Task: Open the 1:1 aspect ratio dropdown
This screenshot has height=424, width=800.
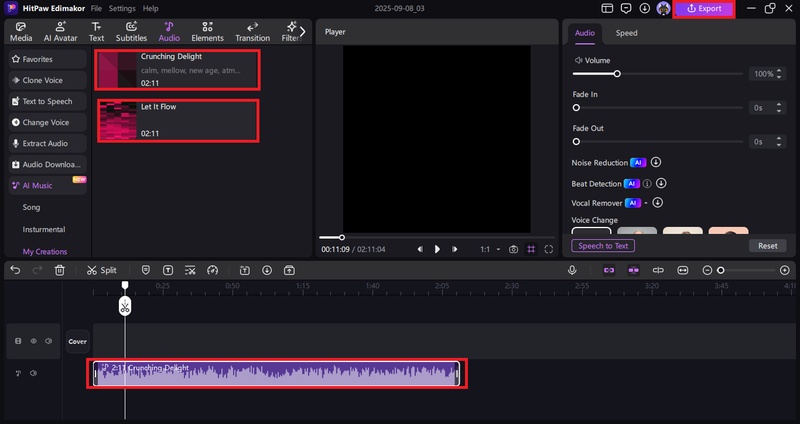Action: pos(490,250)
